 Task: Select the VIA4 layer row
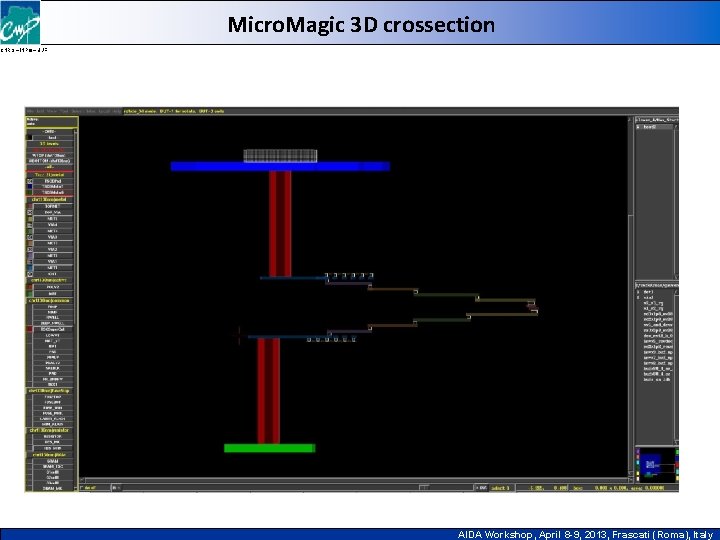52,225
